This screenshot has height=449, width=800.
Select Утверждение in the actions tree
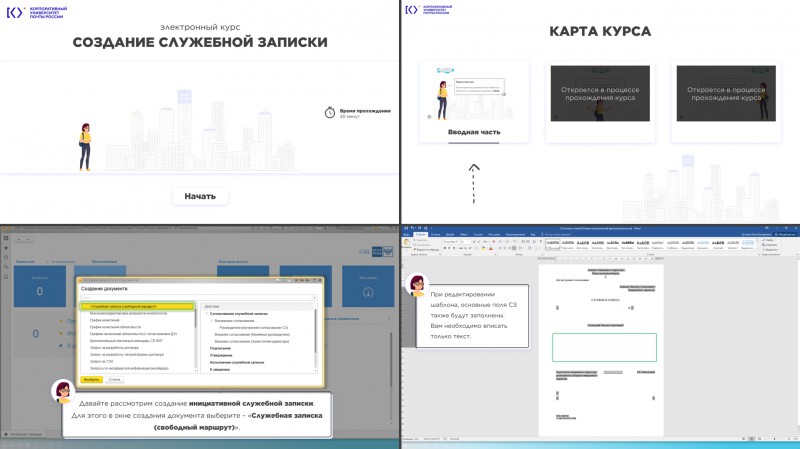click(x=221, y=355)
